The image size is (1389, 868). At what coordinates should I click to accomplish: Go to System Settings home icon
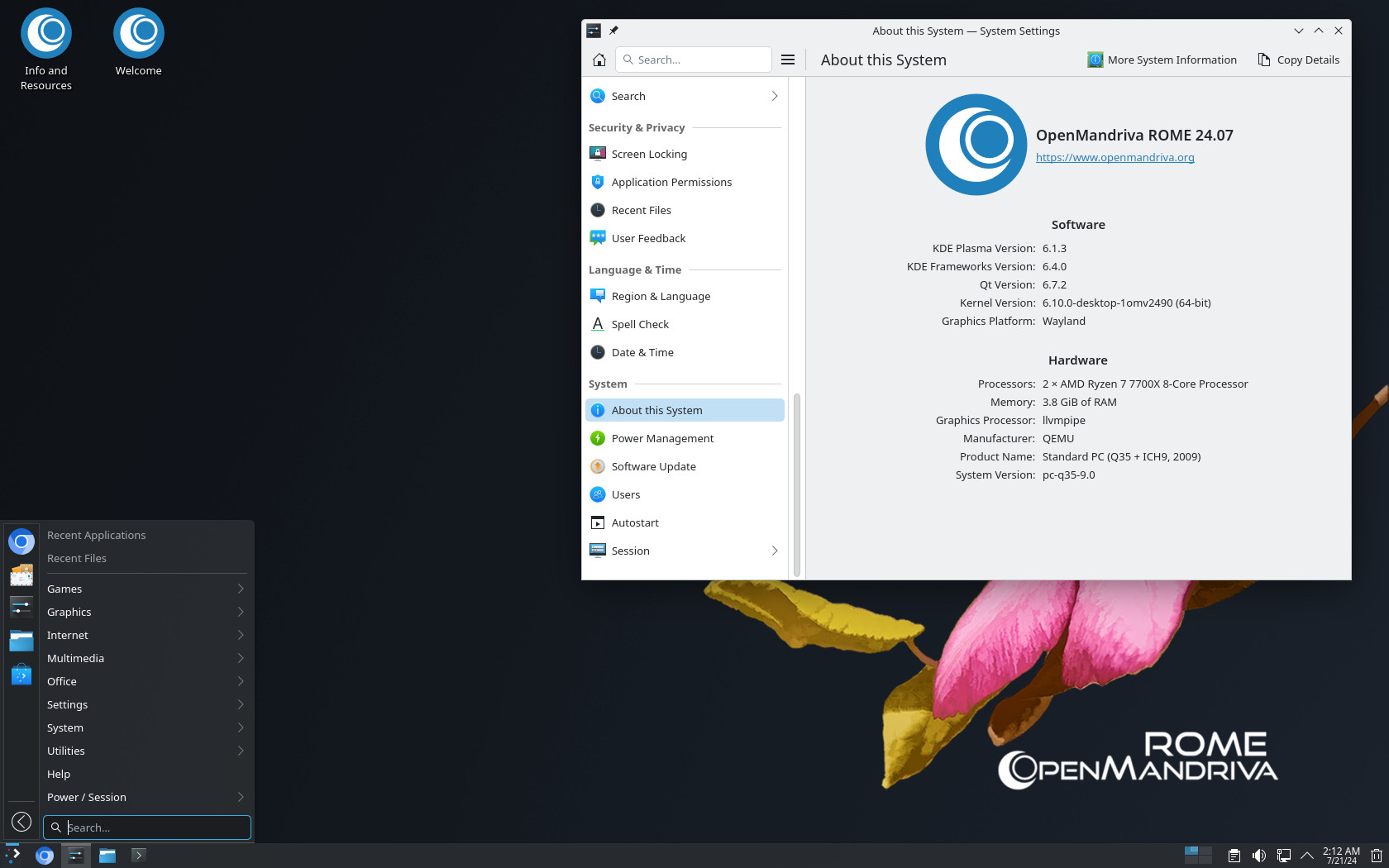point(599,60)
